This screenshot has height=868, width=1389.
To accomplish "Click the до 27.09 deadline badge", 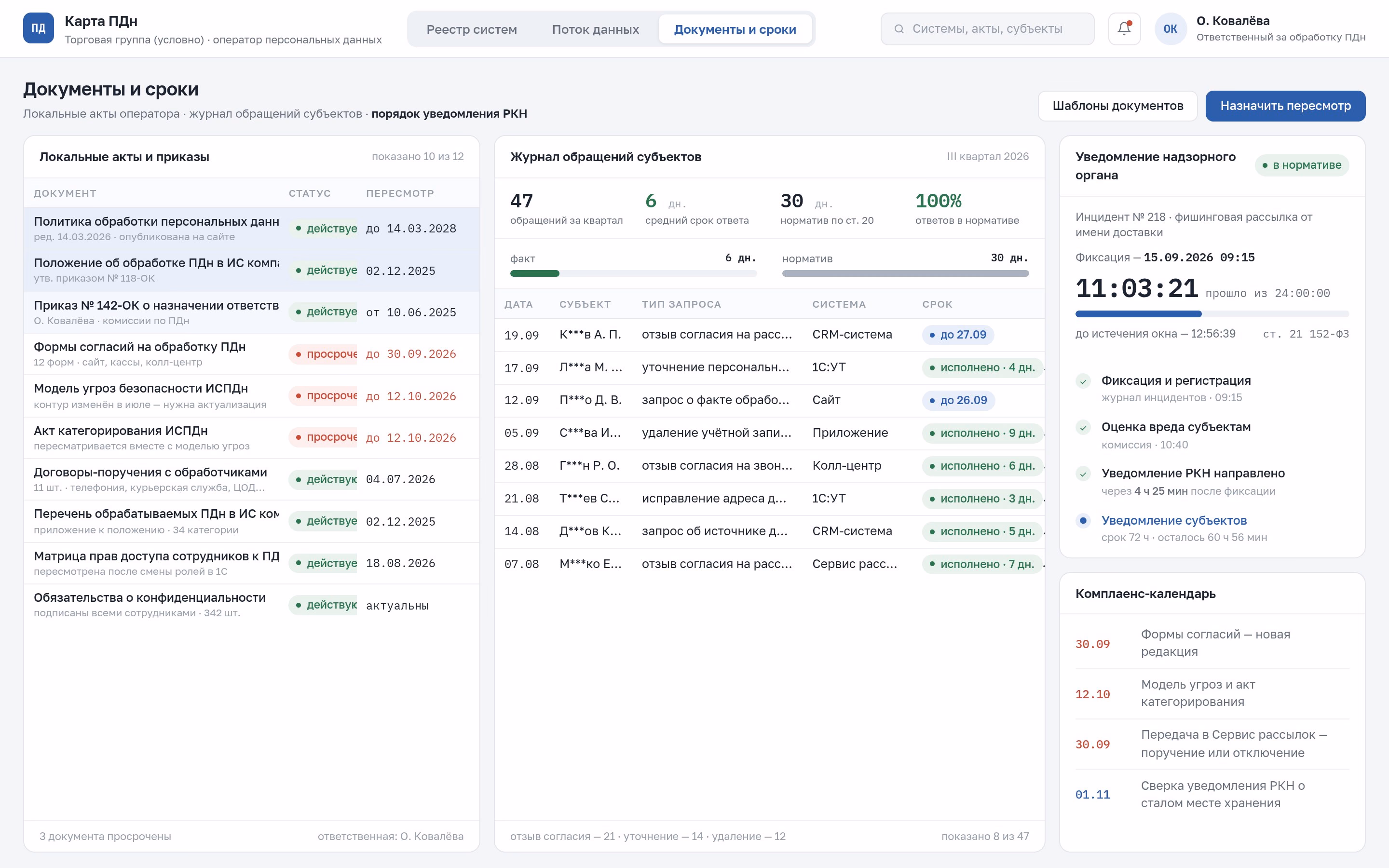I will click(x=957, y=335).
